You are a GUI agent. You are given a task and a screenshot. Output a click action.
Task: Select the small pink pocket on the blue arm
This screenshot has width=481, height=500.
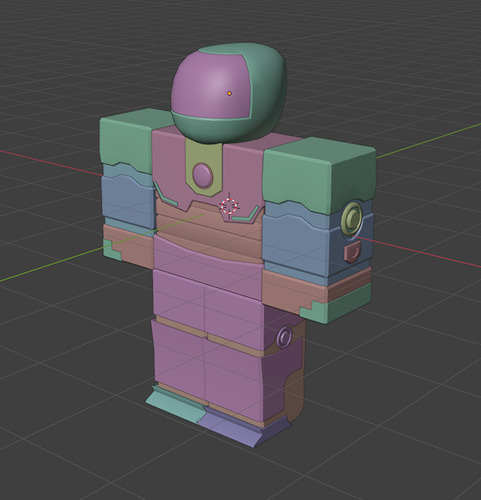[352, 252]
